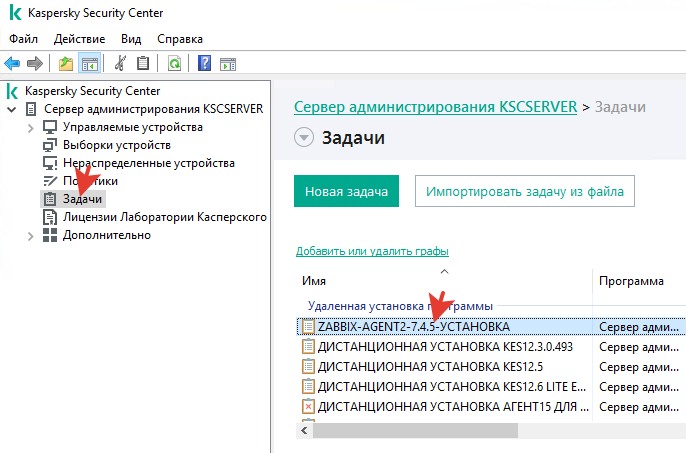686x453 pixels.
Task: Click the clipboard Paste icon in toolbar
Action: pyautogui.click(x=144, y=64)
